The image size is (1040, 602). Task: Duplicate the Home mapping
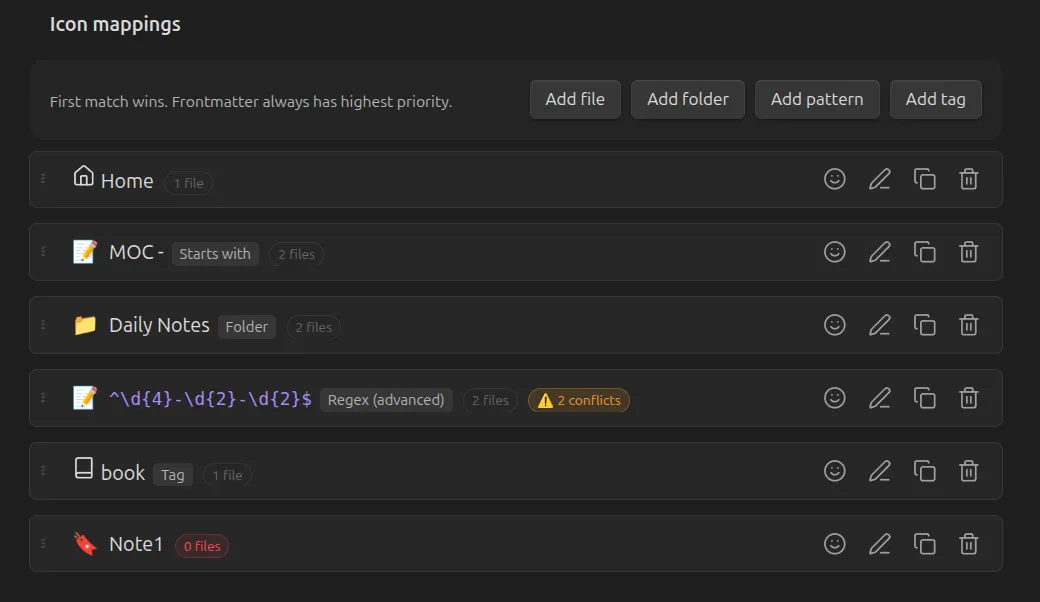(925, 179)
